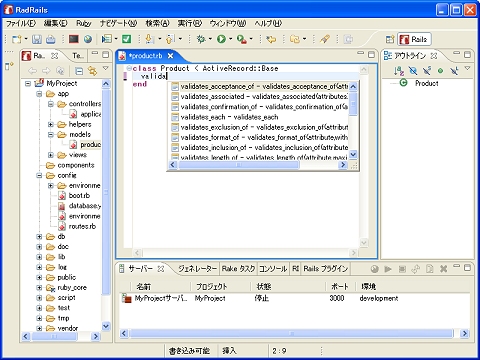Click the server browser globe icon
This screenshot has height=360, width=480.
pos(375,269)
